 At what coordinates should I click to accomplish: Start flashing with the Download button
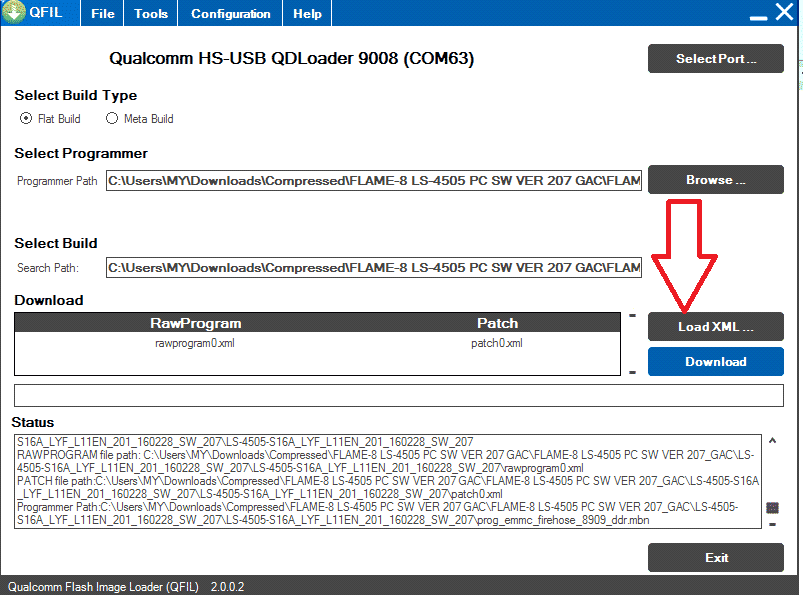[715, 362]
